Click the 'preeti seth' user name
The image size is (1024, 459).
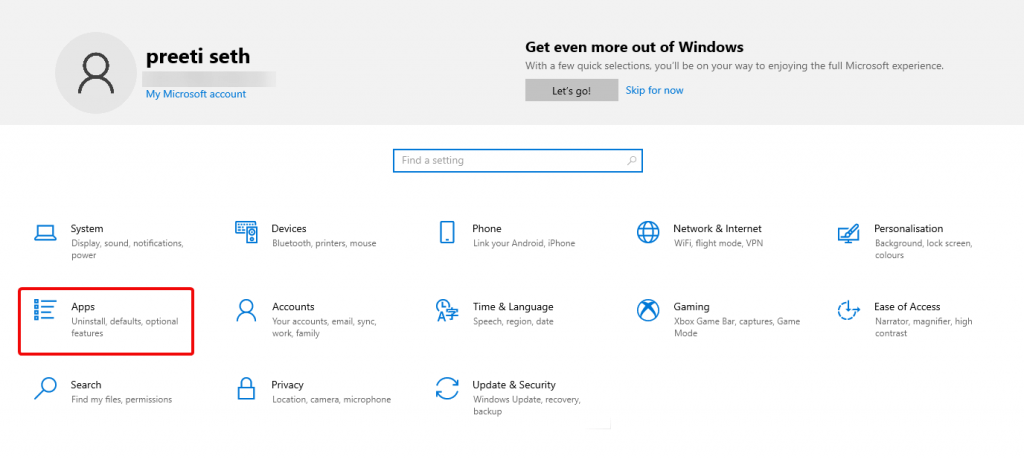[198, 56]
